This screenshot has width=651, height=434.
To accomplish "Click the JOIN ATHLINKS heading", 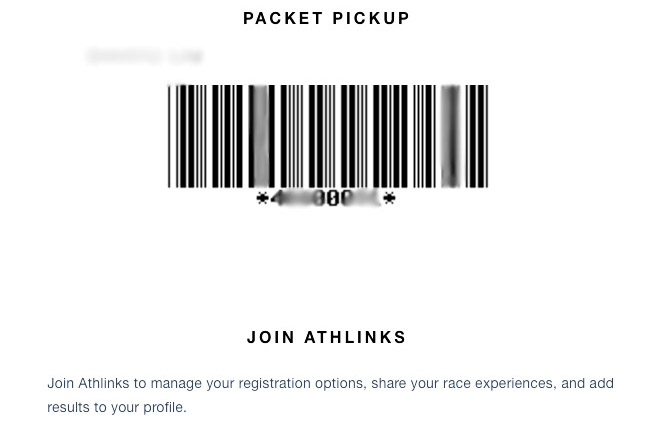I will (x=326, y=338).
